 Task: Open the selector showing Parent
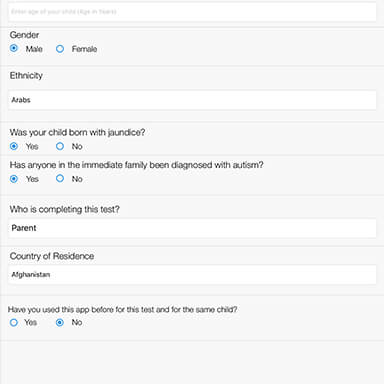192,228
